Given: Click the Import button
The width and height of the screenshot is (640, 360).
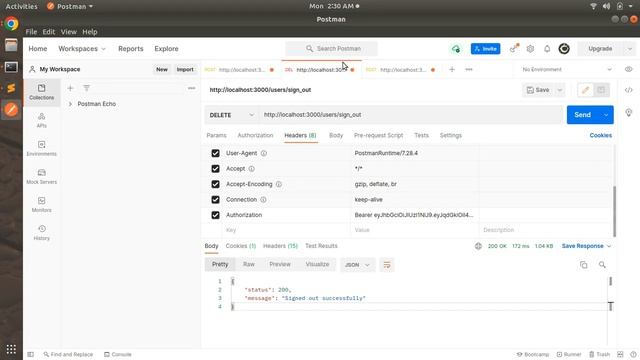Looking at the screenshot, I should click(185, 69).
